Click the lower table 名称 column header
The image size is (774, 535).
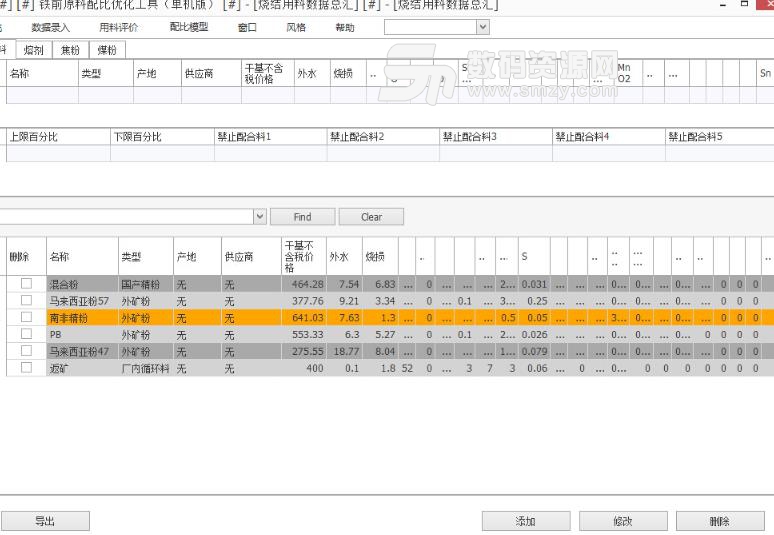[x=82, y=256]
